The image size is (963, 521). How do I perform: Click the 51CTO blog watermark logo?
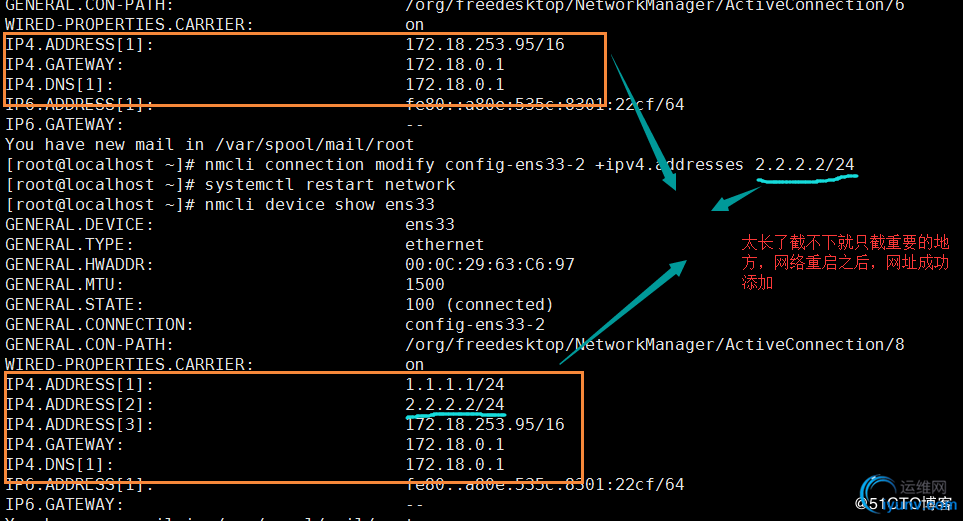(x=906, y=495)
